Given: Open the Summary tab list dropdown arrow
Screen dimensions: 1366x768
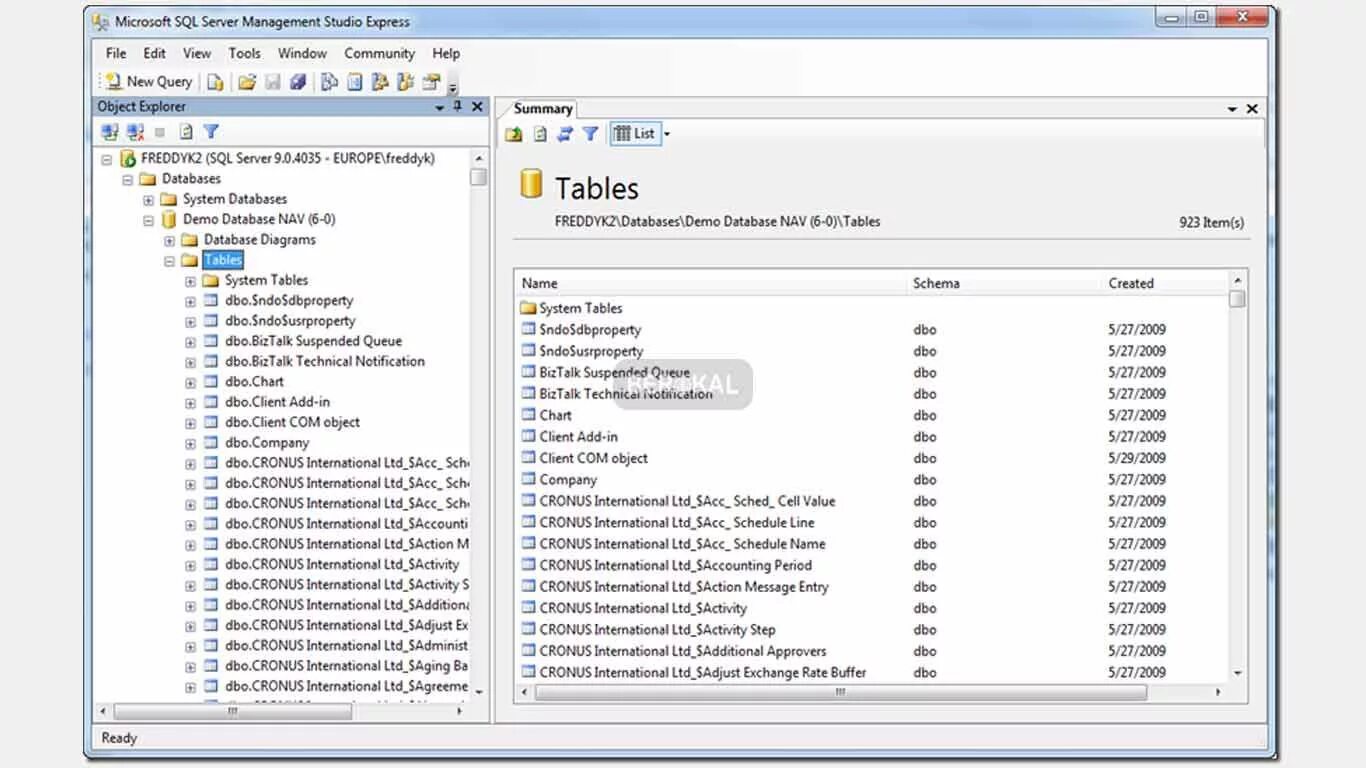Looking at the screenshot, I should coord(1233,109).
